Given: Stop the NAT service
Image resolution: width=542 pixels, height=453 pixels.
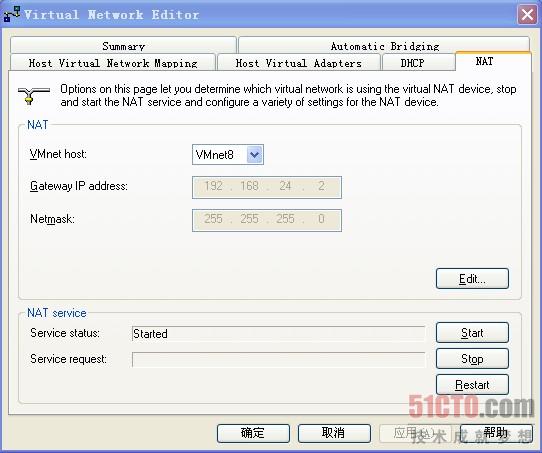Looking at the screenshot, I should [x=472, y=359].
